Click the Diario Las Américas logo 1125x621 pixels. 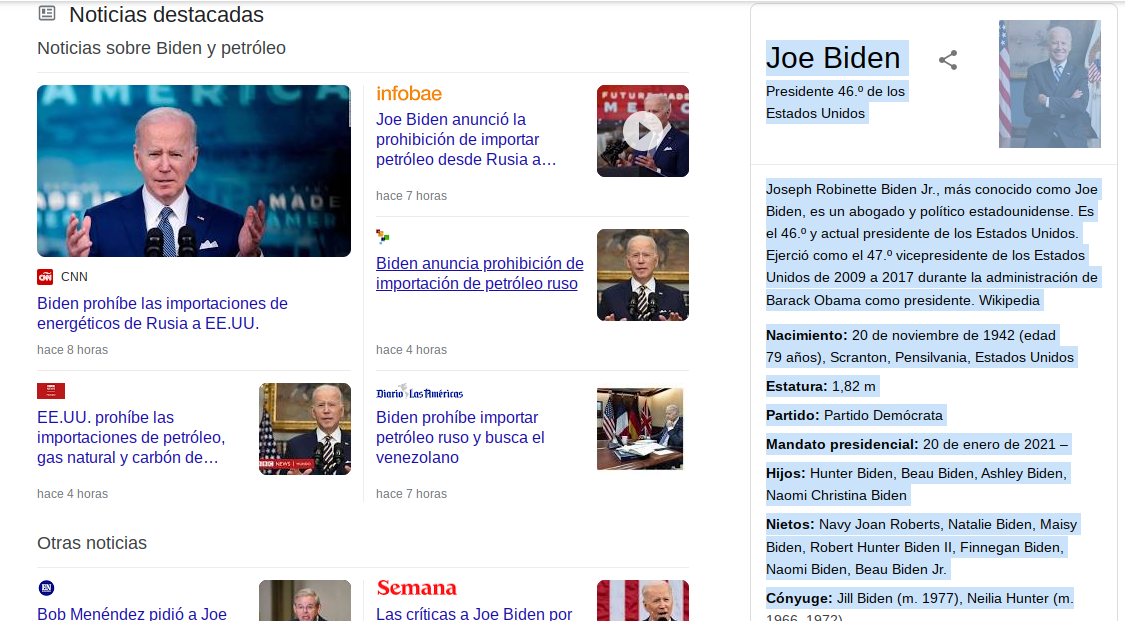click(x=420, y=392)
